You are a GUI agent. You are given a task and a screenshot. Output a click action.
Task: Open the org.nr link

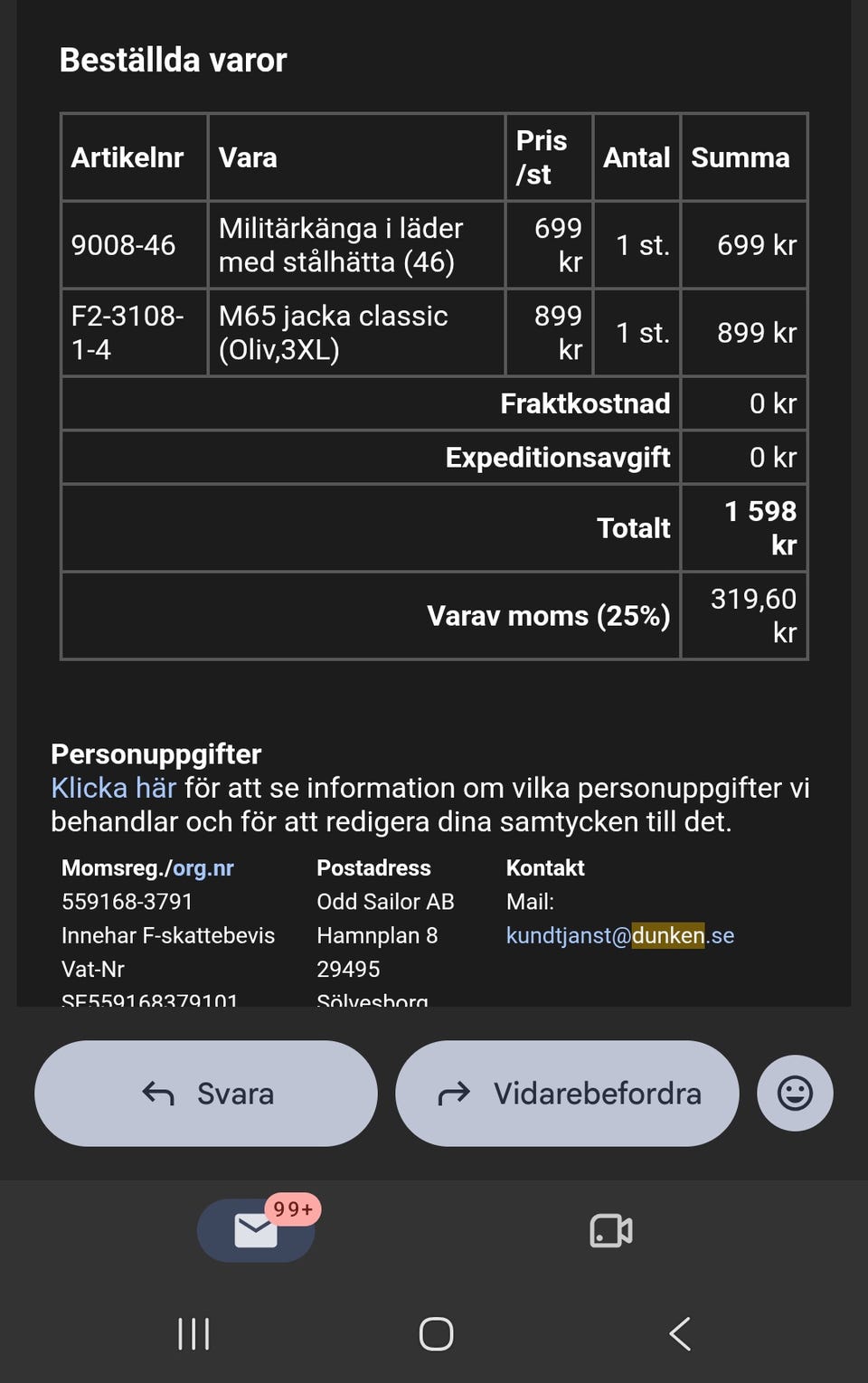pyautogui.click(x=203, y=867)
